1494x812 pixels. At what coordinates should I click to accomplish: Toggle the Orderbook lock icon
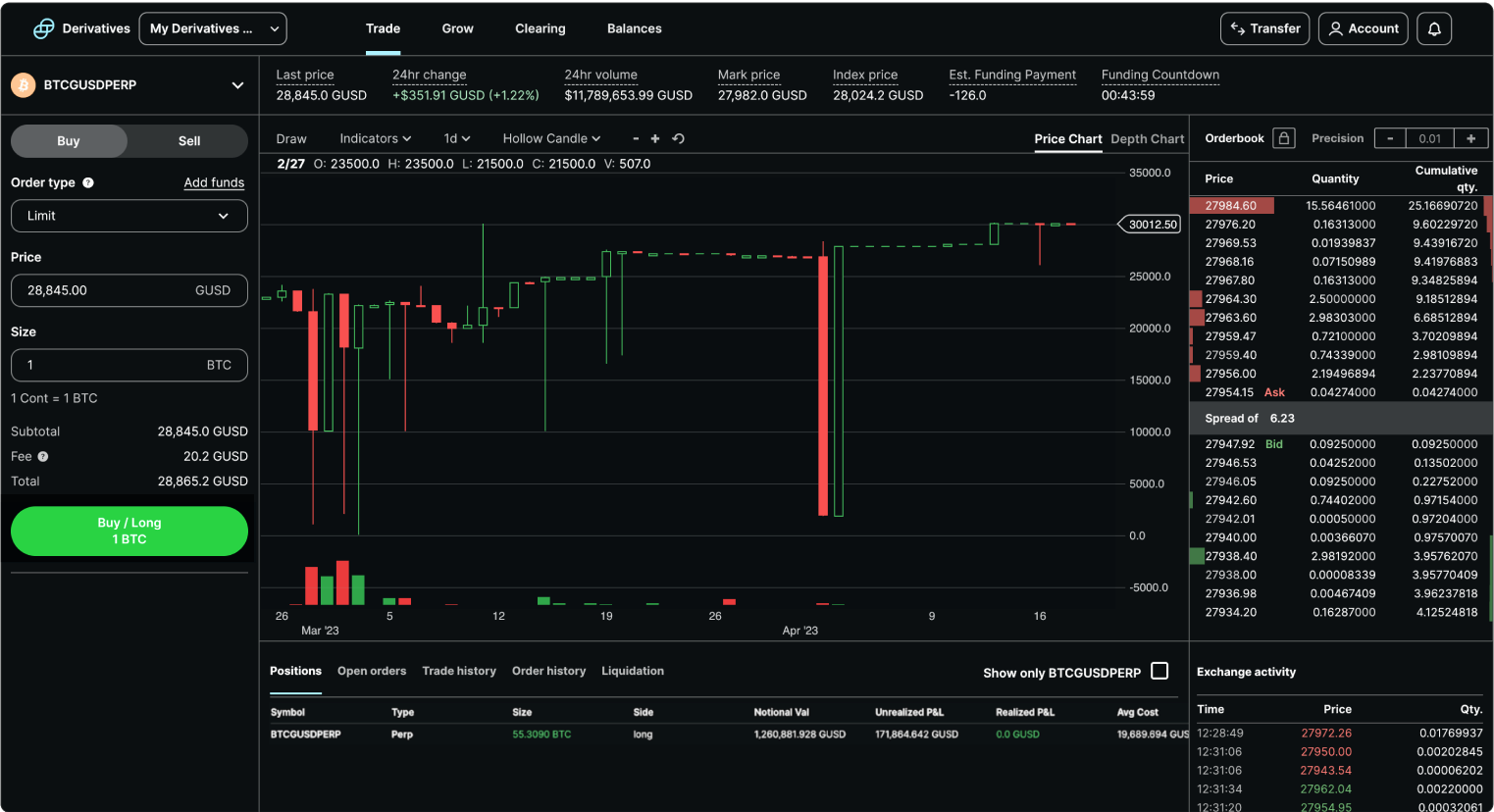click(1284, 138)
